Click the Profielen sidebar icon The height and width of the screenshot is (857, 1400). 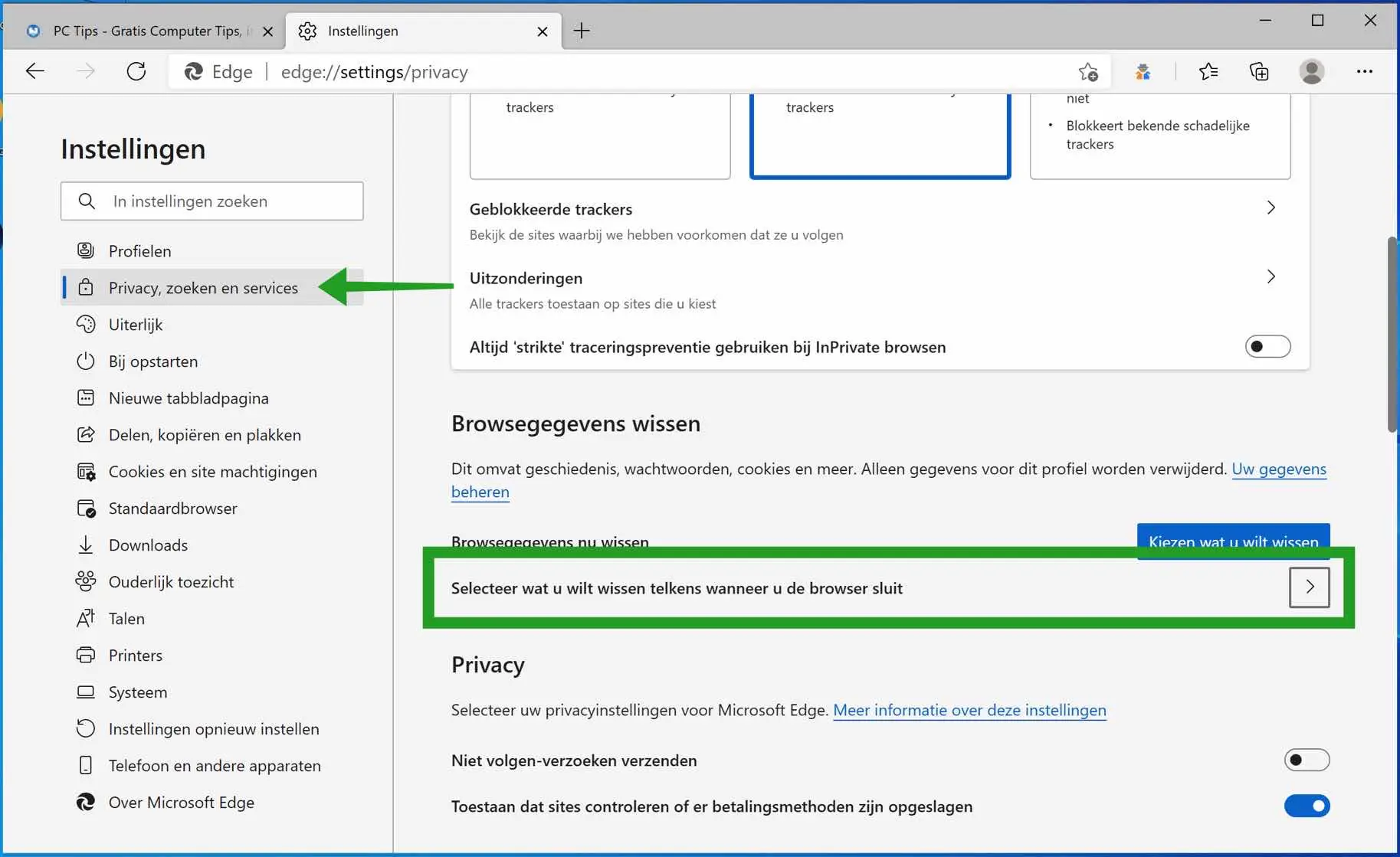86,250
